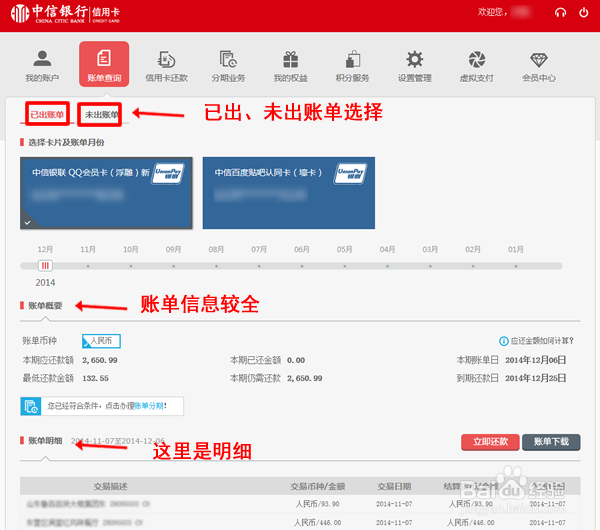
Task: Open 会员中心 diamond member center icon
Action: [539, 65]
